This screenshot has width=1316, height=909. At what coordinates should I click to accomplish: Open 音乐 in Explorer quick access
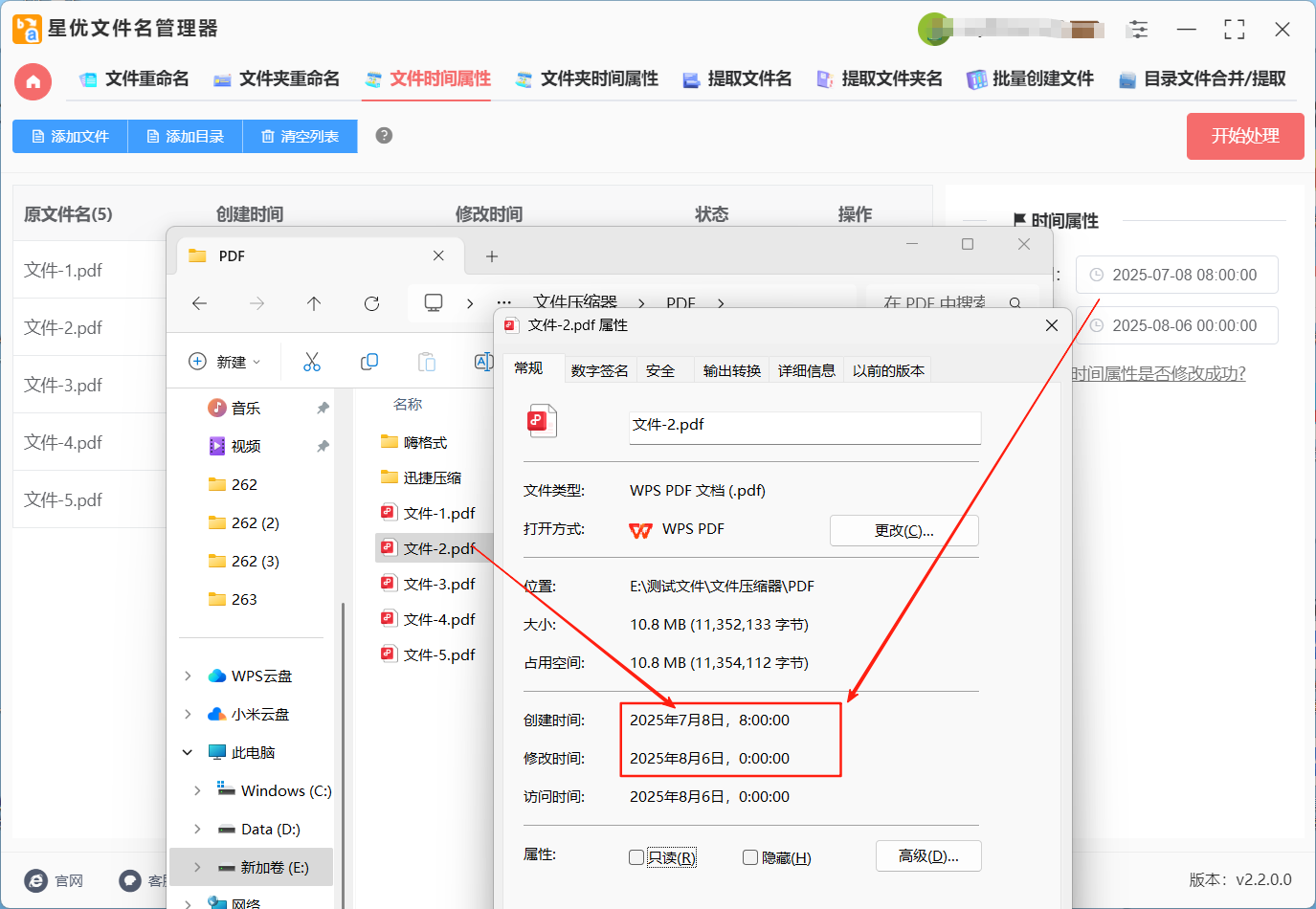245,408
